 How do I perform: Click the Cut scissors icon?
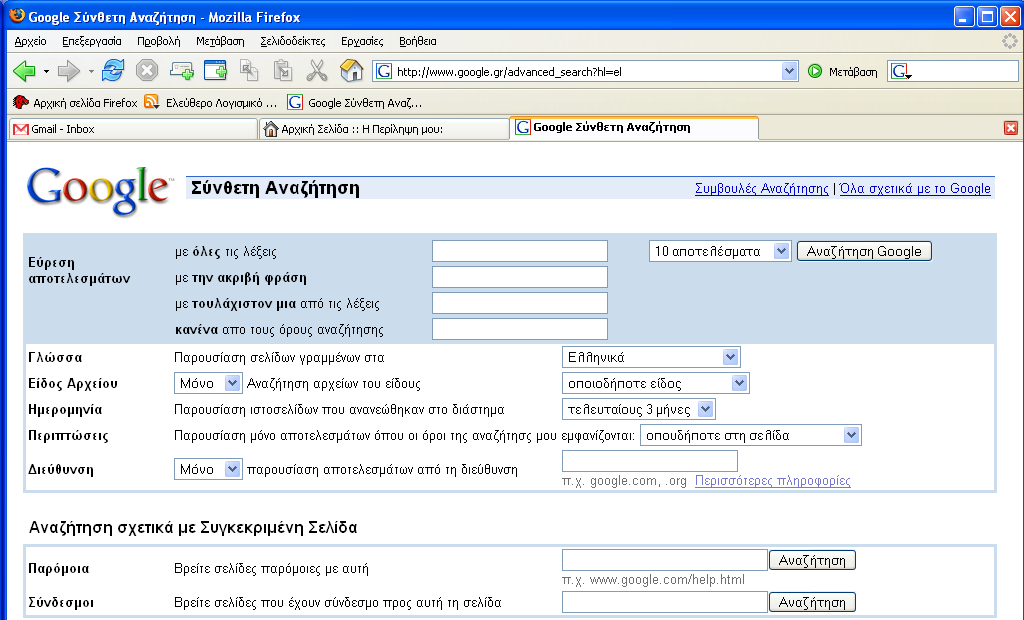coord(317,71)
